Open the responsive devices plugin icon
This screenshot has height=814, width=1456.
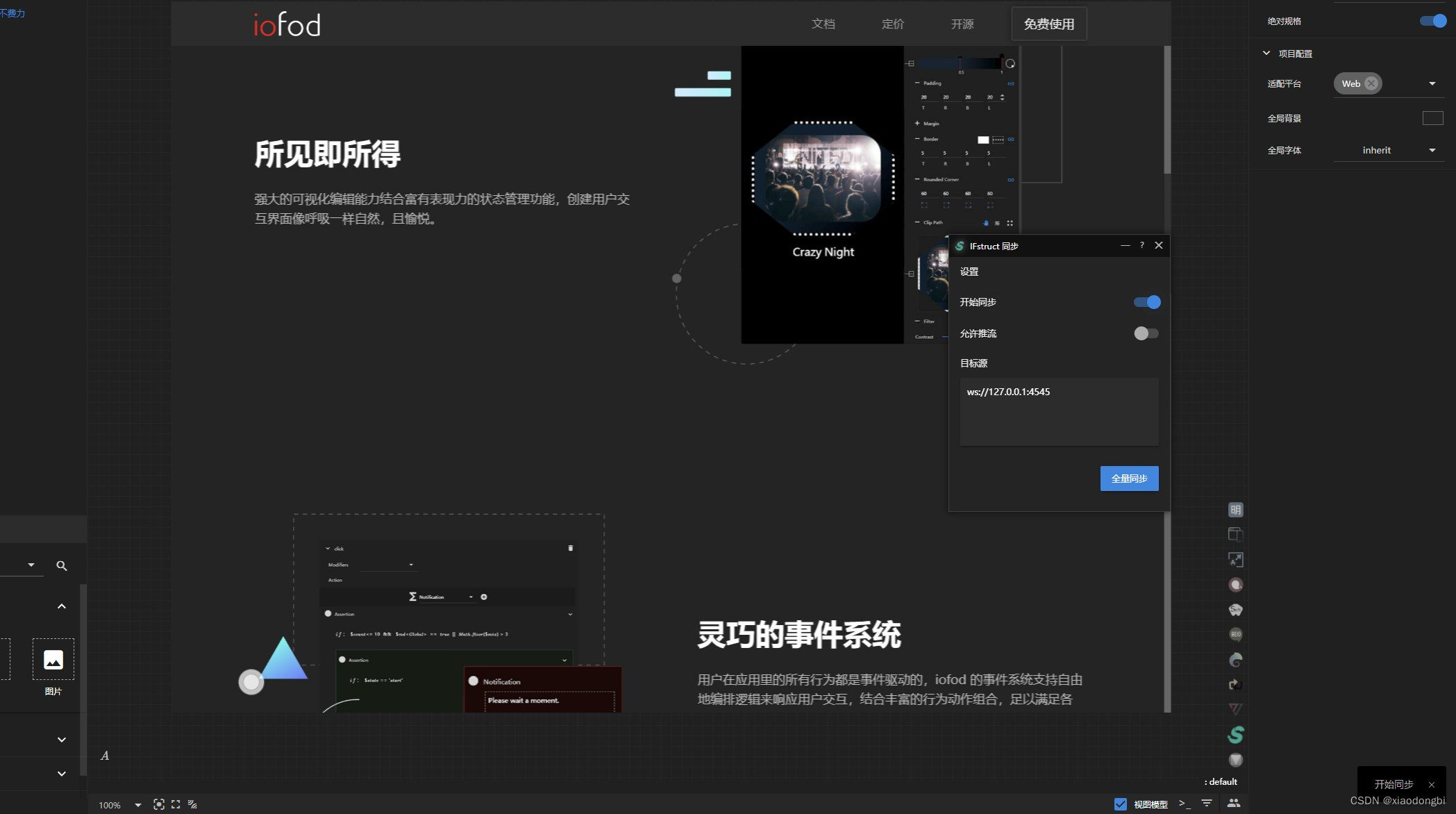(1235, 534)
